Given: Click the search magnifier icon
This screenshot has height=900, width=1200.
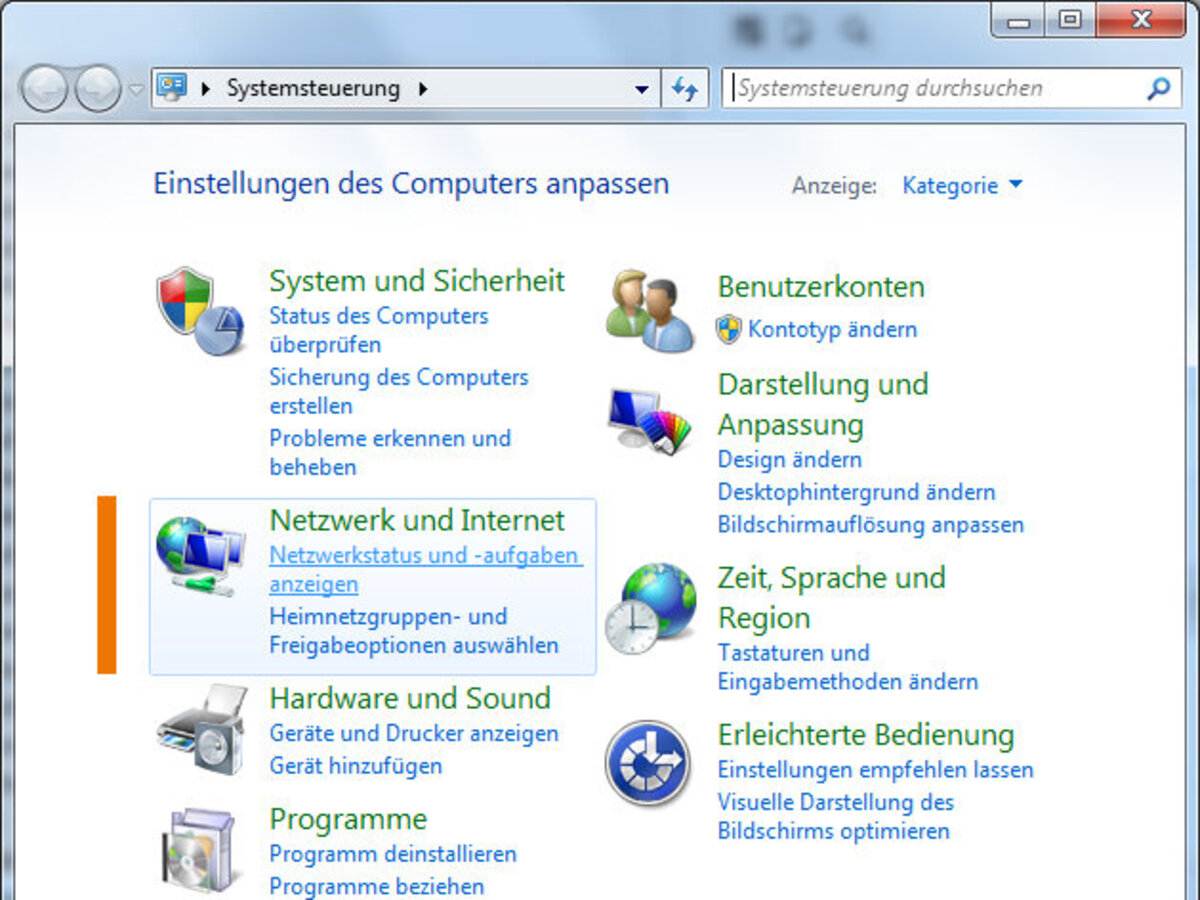Looking at the screenshot, I should pyautogui.click(x=1157, y=88).
